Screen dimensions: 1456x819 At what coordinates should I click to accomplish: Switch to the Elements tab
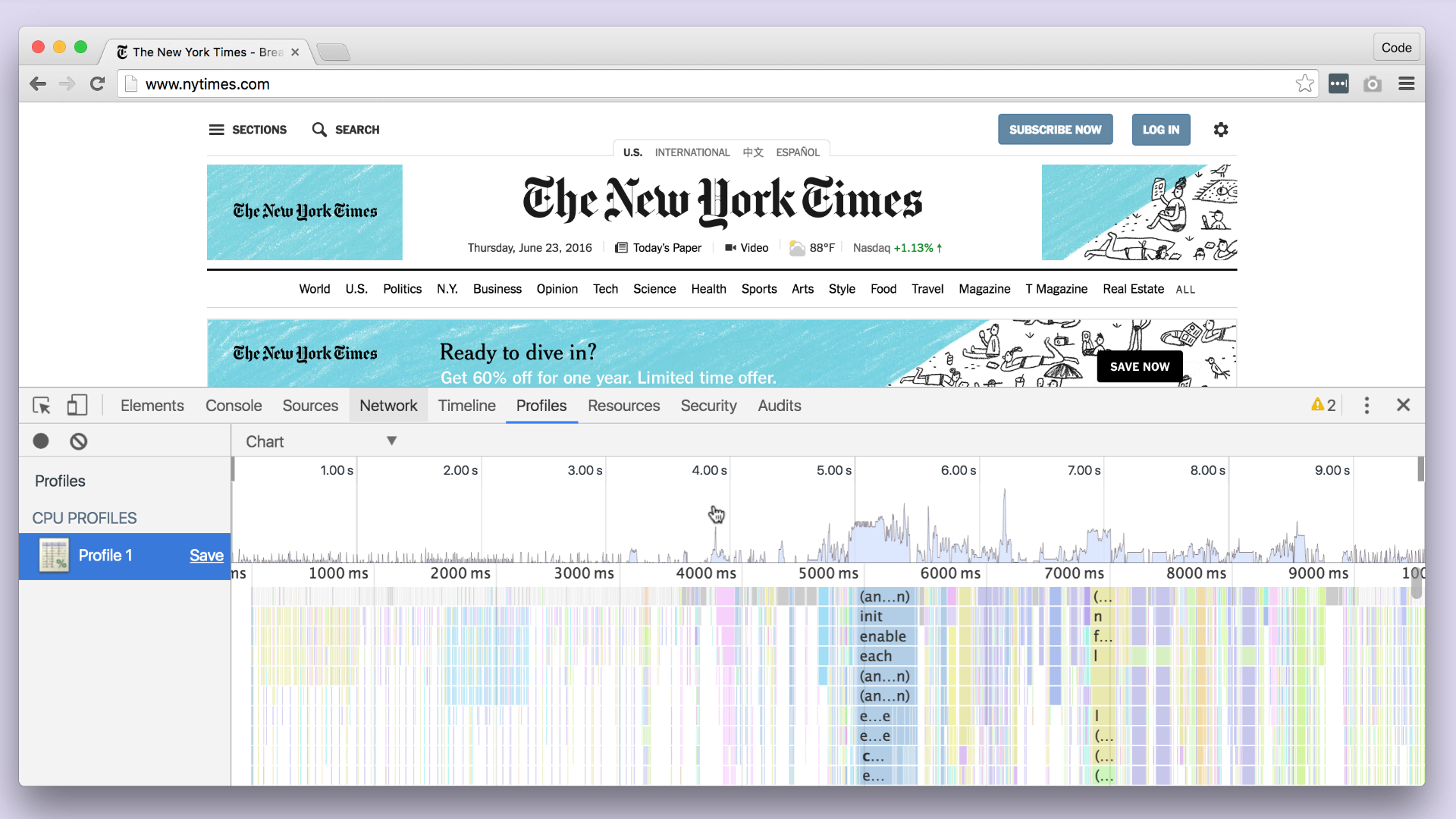tap(152, 406)
